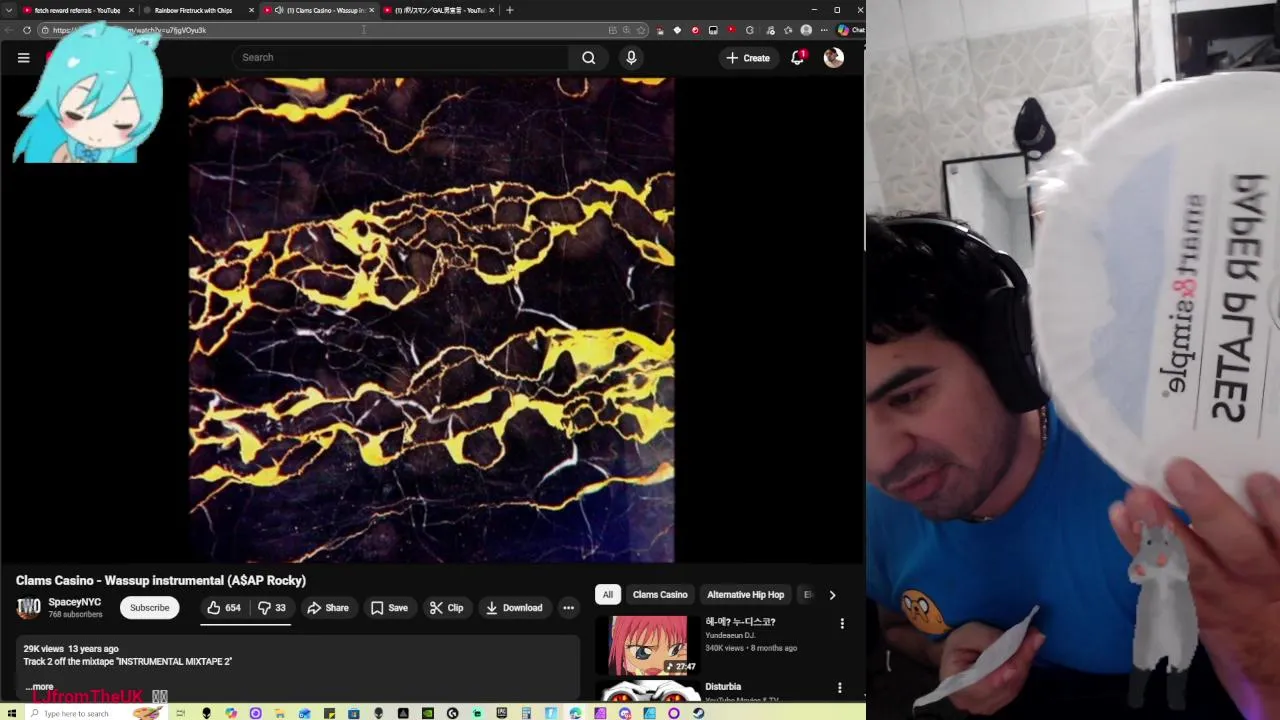This screenshot has height=720, width=1280.
Task: Like the video with 654 likes
Action: click(225, 608)
